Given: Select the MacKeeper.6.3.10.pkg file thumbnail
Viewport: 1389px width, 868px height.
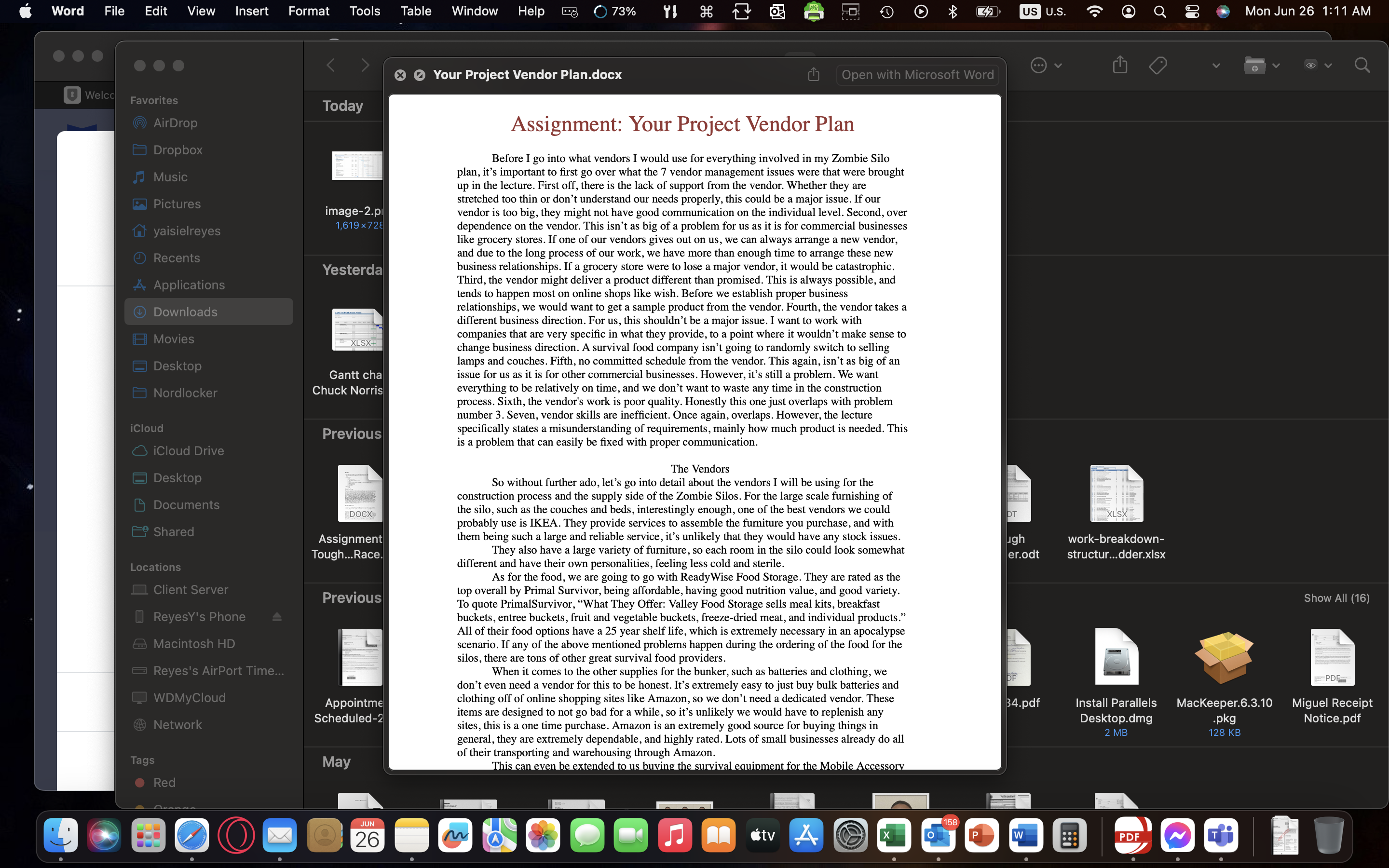Looking at the screenshot, I should coord(1224,658).
